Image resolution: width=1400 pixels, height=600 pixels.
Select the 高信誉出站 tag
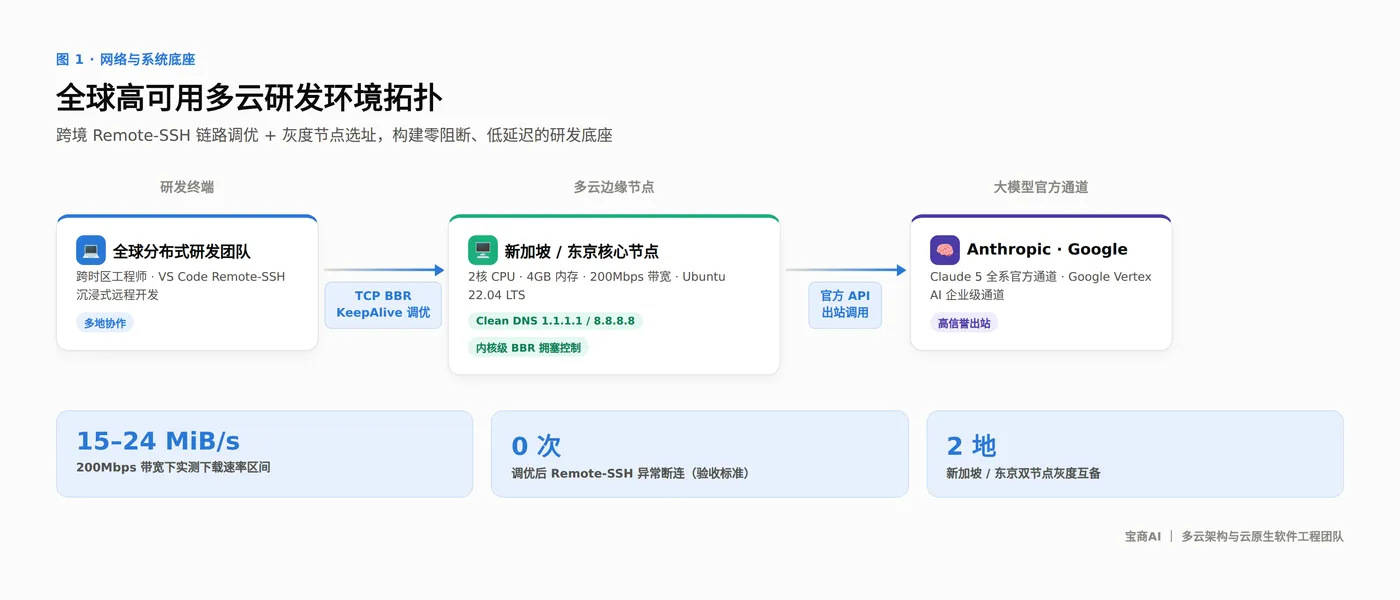[964, 323]
